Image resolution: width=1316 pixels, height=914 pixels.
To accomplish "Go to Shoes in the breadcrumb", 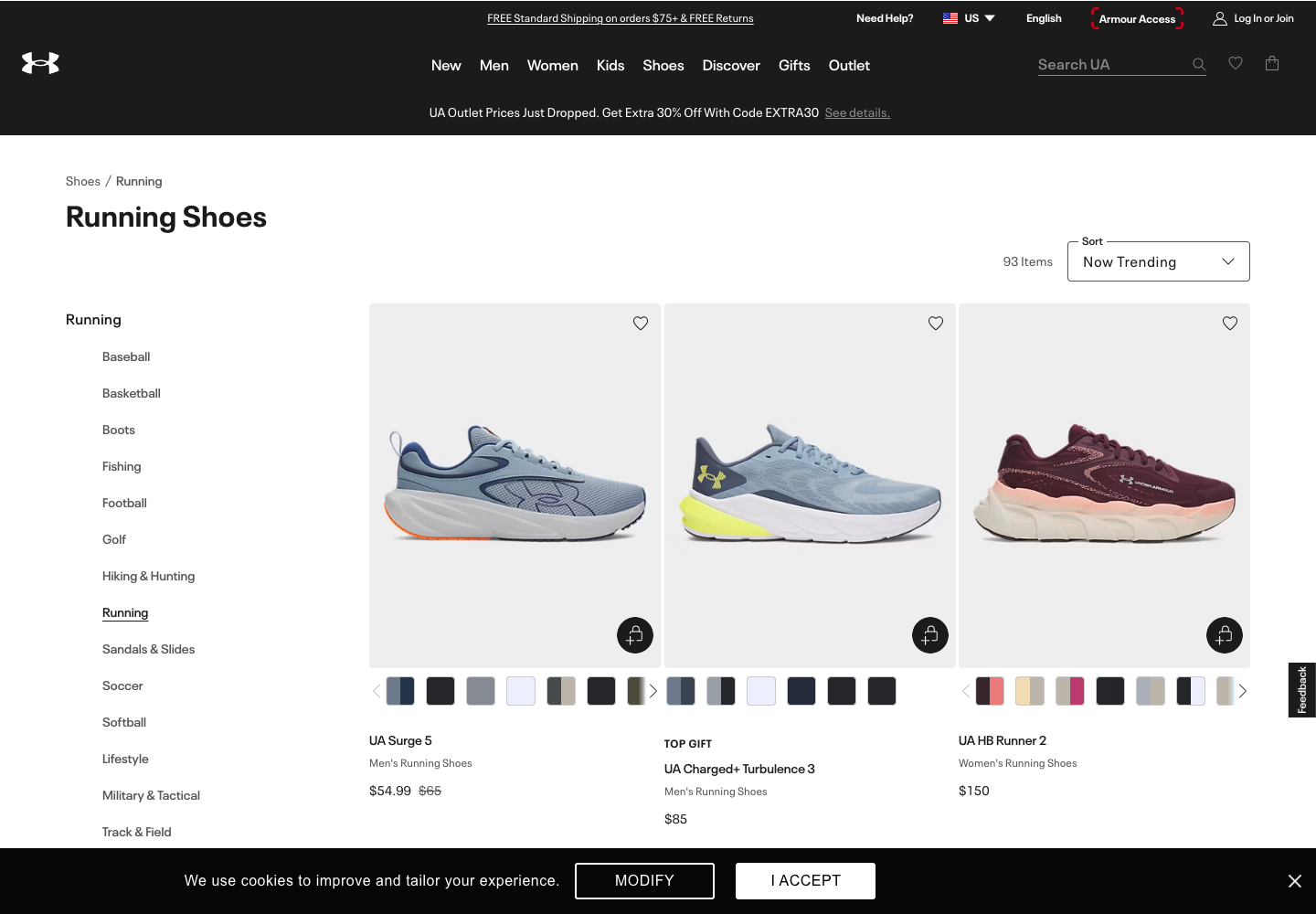I will point(83,181).
